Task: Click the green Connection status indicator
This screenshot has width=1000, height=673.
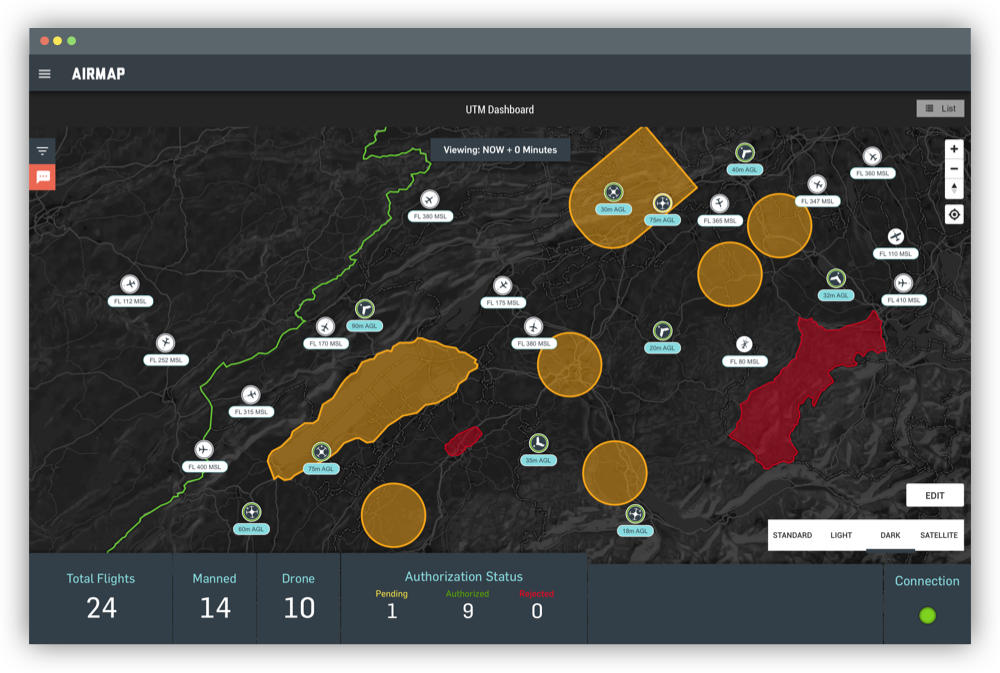Action: click(927, 615)
